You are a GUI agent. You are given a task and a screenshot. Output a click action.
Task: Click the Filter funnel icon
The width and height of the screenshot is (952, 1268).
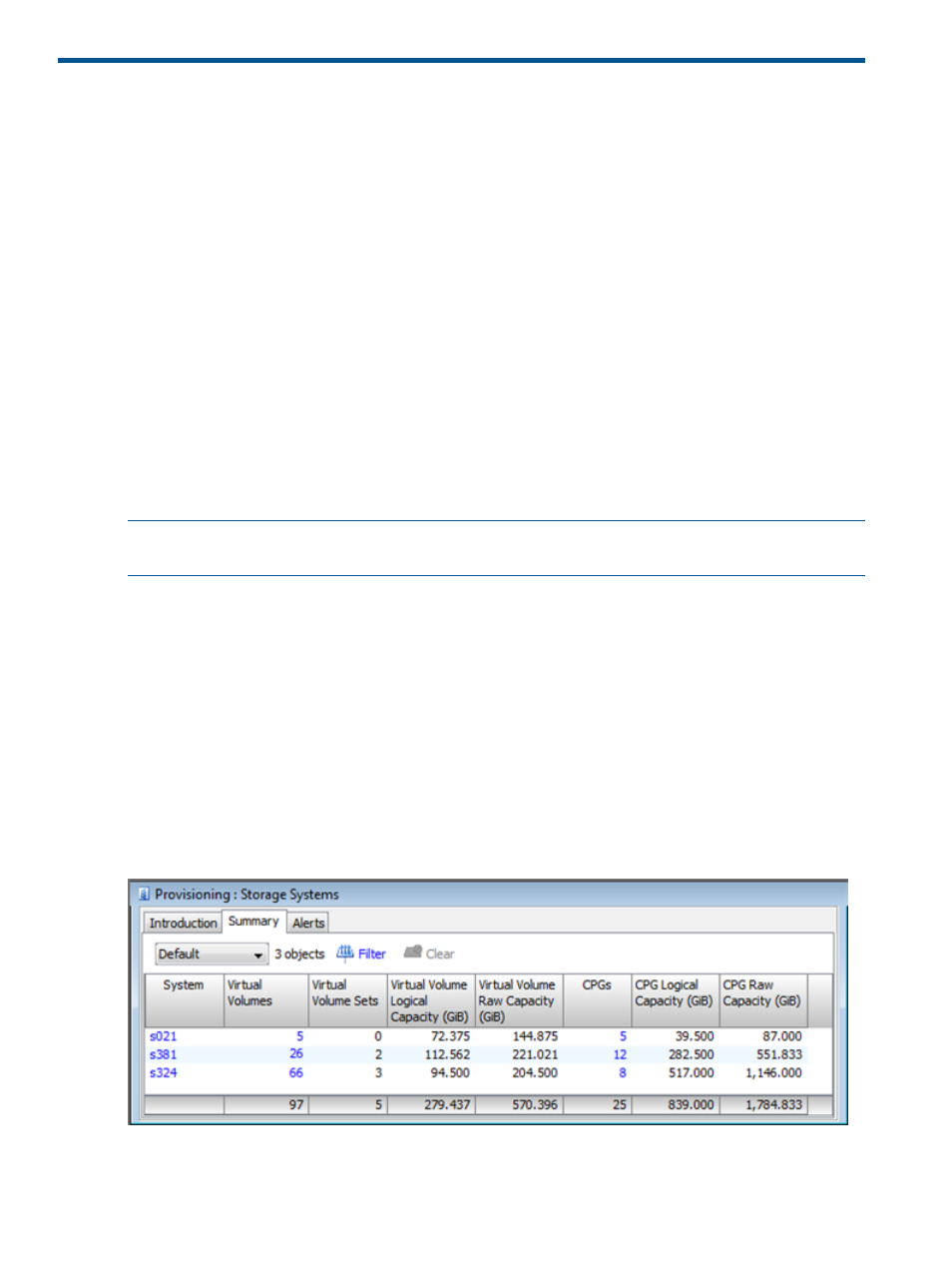point(345,952)
